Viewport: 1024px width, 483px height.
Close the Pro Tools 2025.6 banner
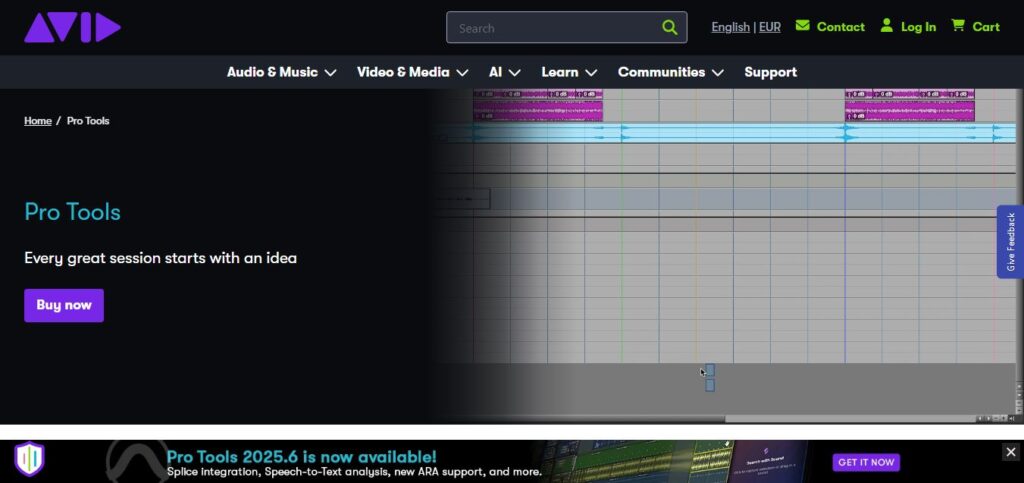(1010, 452)
